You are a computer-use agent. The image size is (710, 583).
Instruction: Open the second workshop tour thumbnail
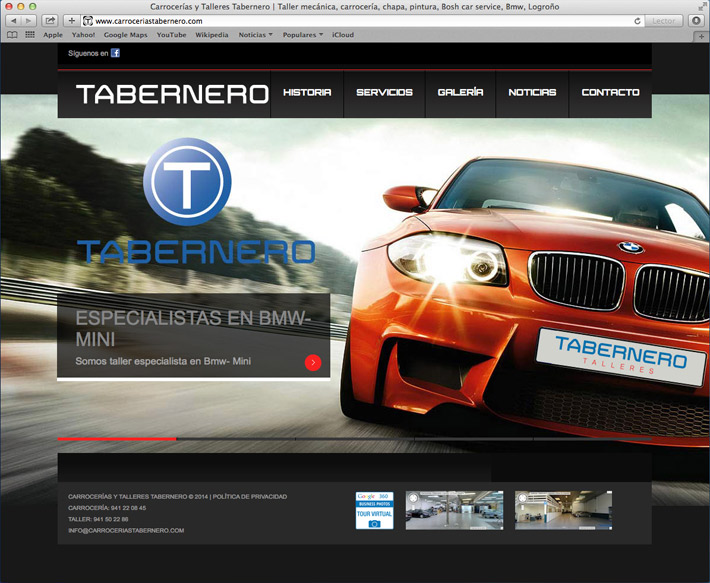563,510
